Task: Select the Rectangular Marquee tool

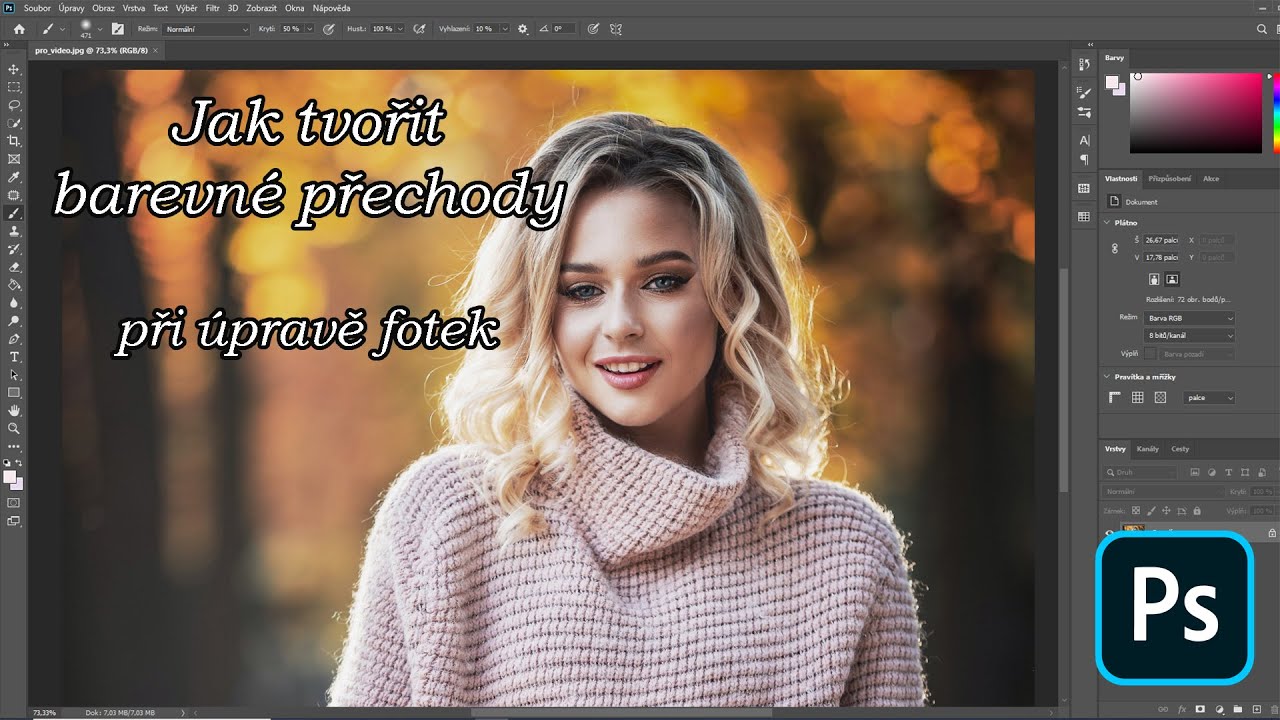Action: point(14,87)
